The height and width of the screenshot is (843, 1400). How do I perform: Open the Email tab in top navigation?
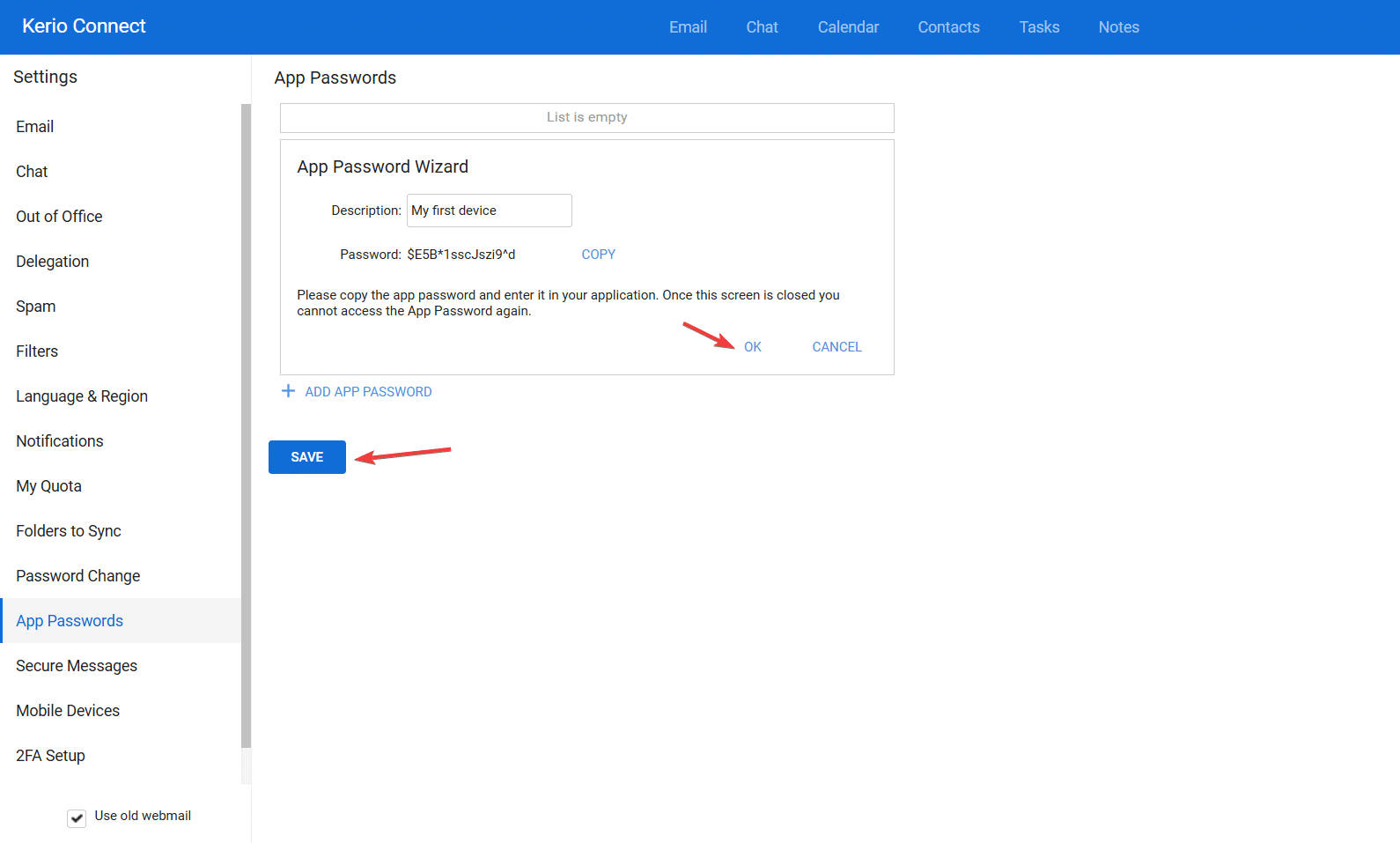[688, 27]
